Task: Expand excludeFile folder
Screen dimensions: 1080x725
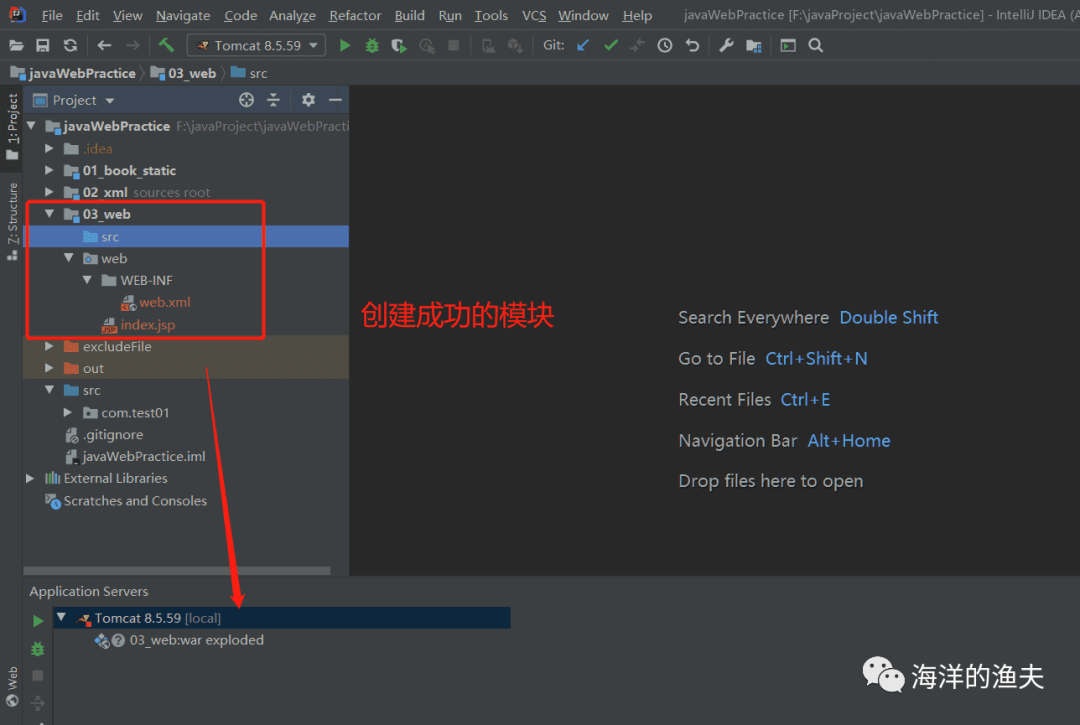Action: [x=49, y=346]
